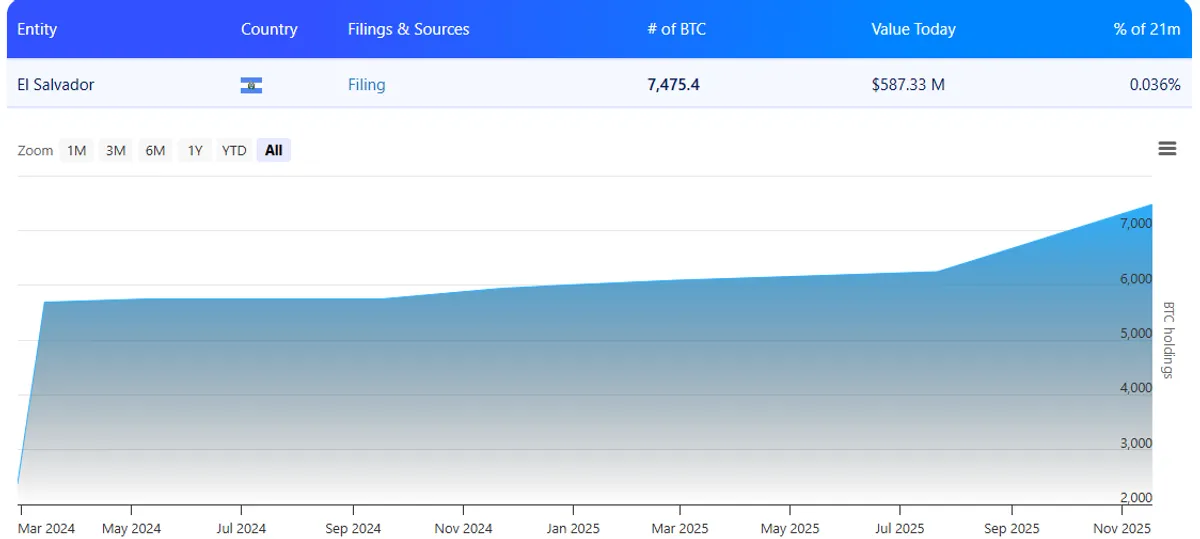This screenshot has width=1200, height=539.
Task: Click the Filings & Sources column header
Action: pos(409,29)
